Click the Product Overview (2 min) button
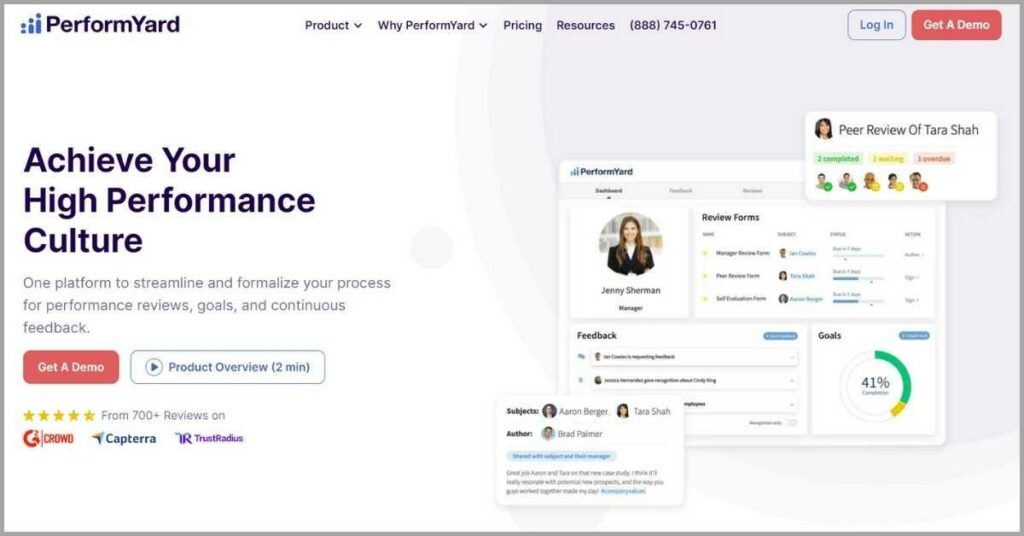 point(227,367)
